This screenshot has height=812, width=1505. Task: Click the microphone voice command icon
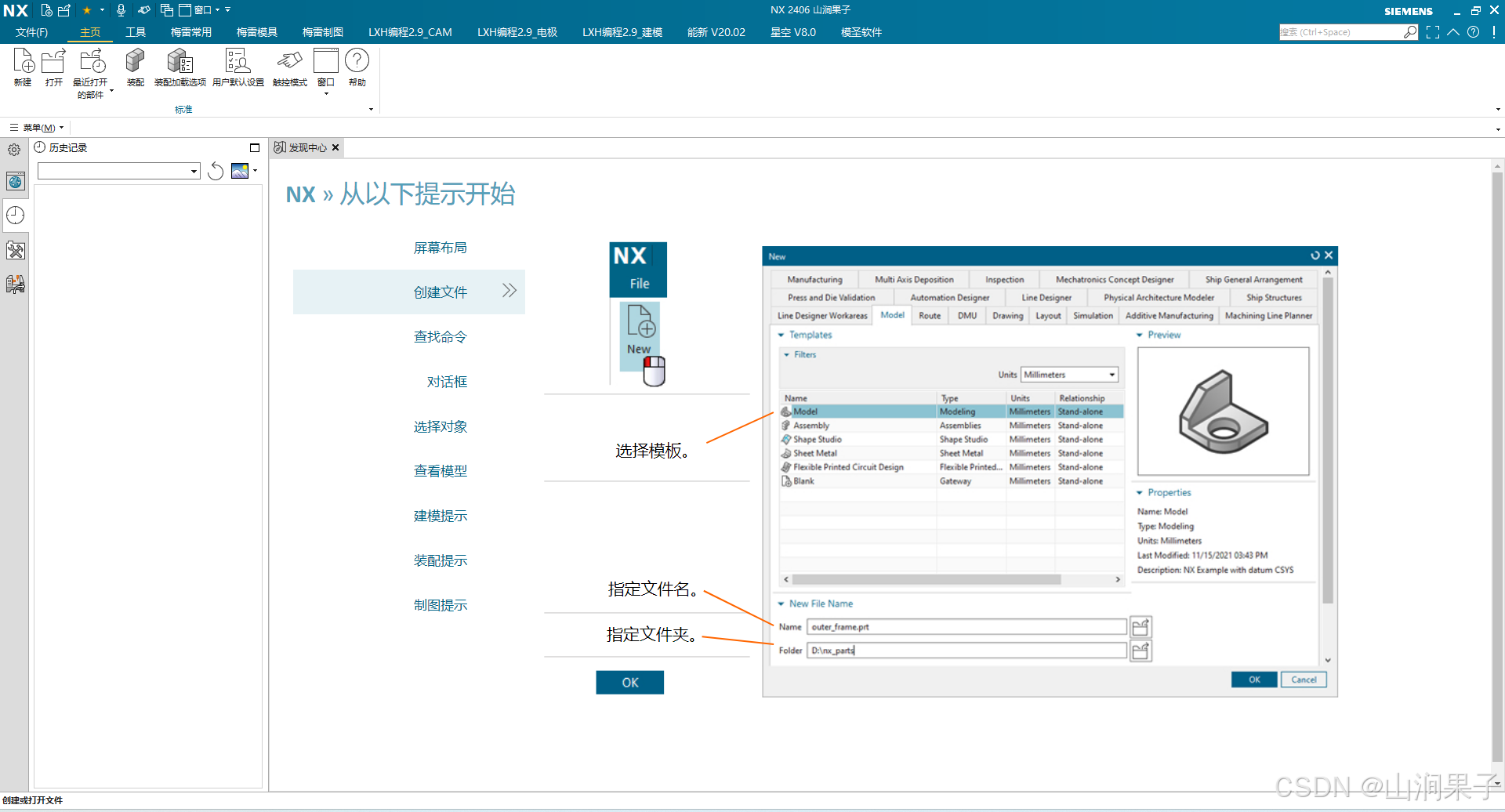pos(121,10)
